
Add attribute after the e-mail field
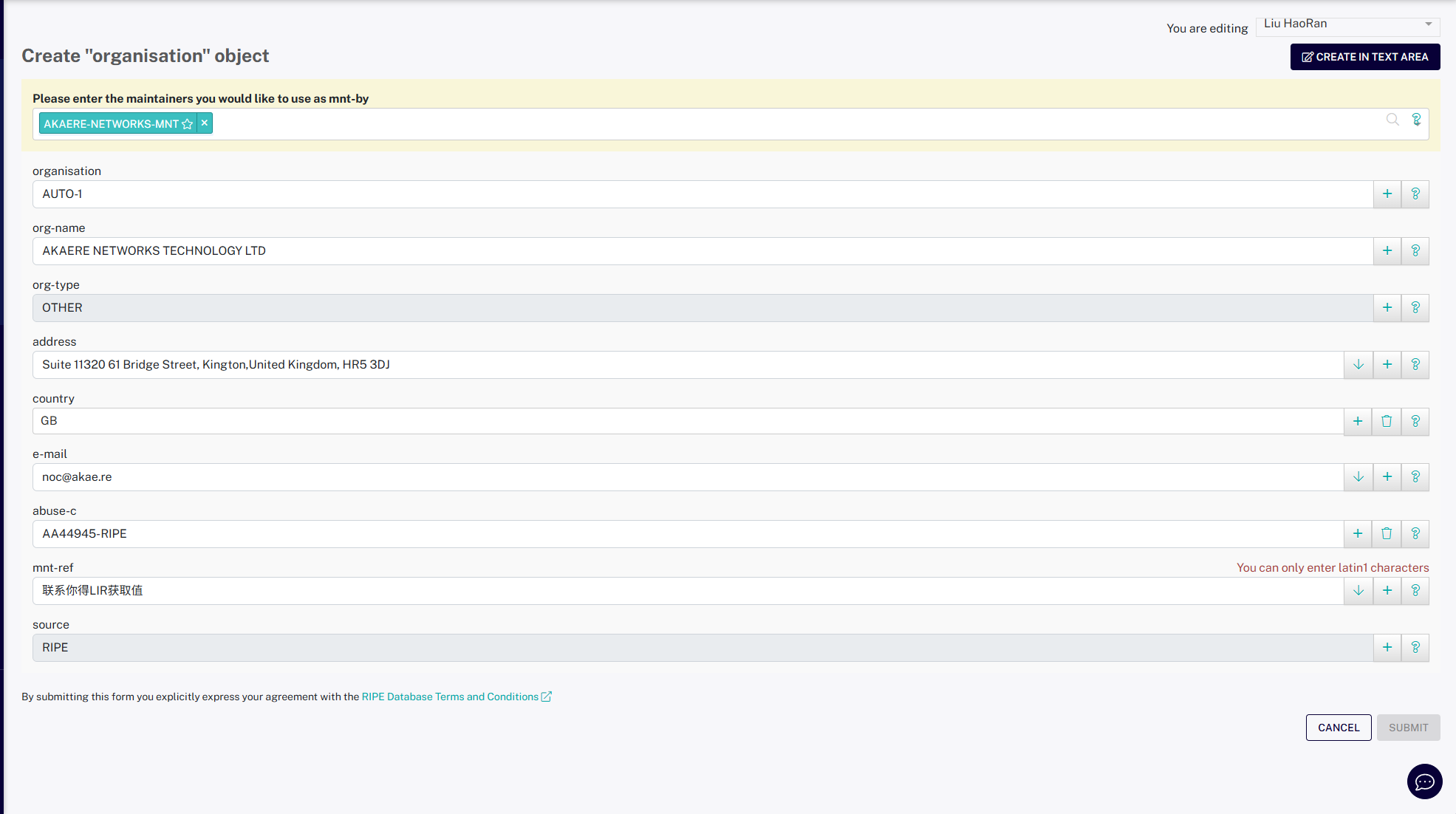pyautogui.click(x=1387, y=477)
